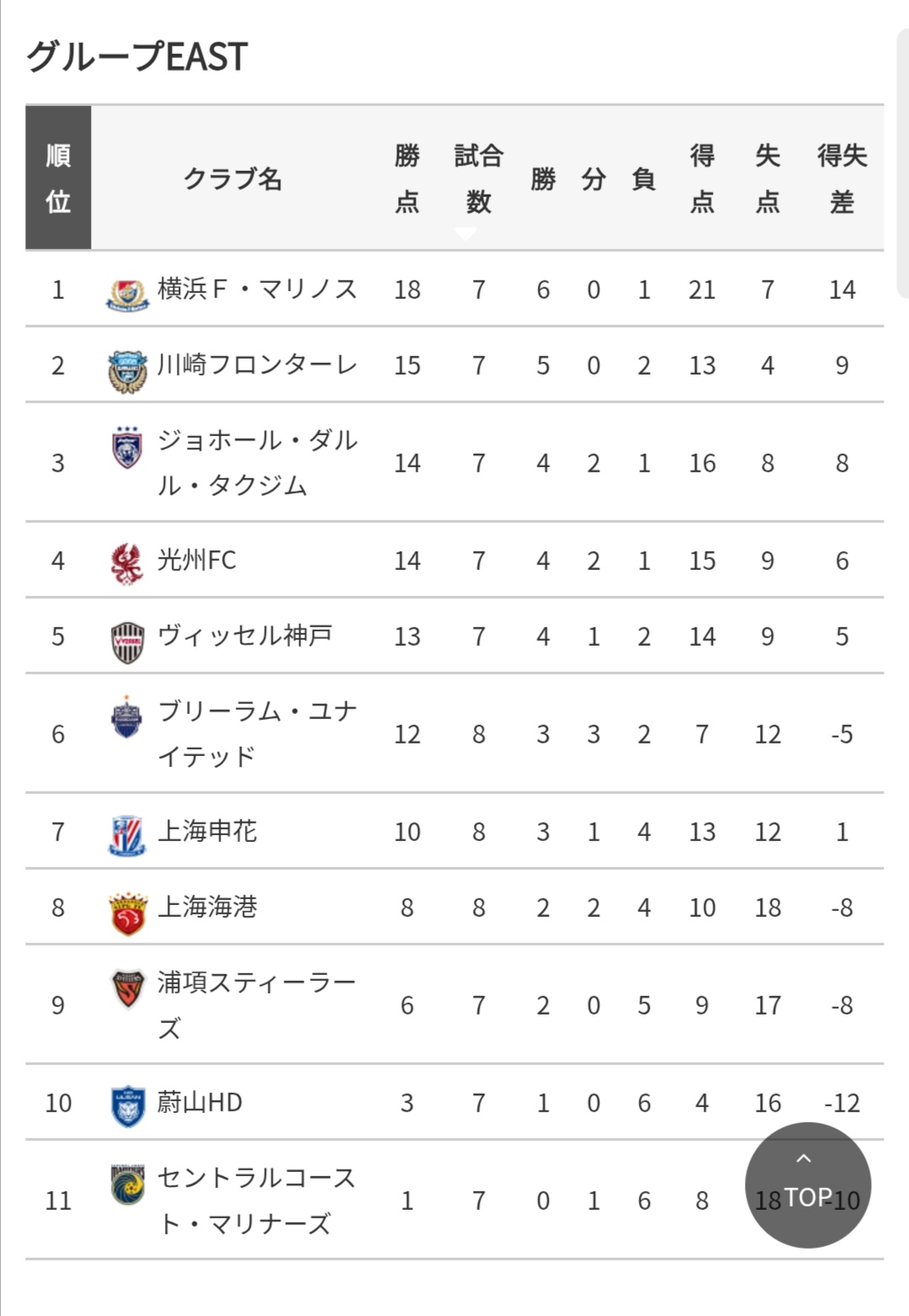Image resolution: width=909 pixels, height=1316 pixels.
Task: Click the 上海海港 red crest
Action: pyautogui.click(x=128, y=914)
